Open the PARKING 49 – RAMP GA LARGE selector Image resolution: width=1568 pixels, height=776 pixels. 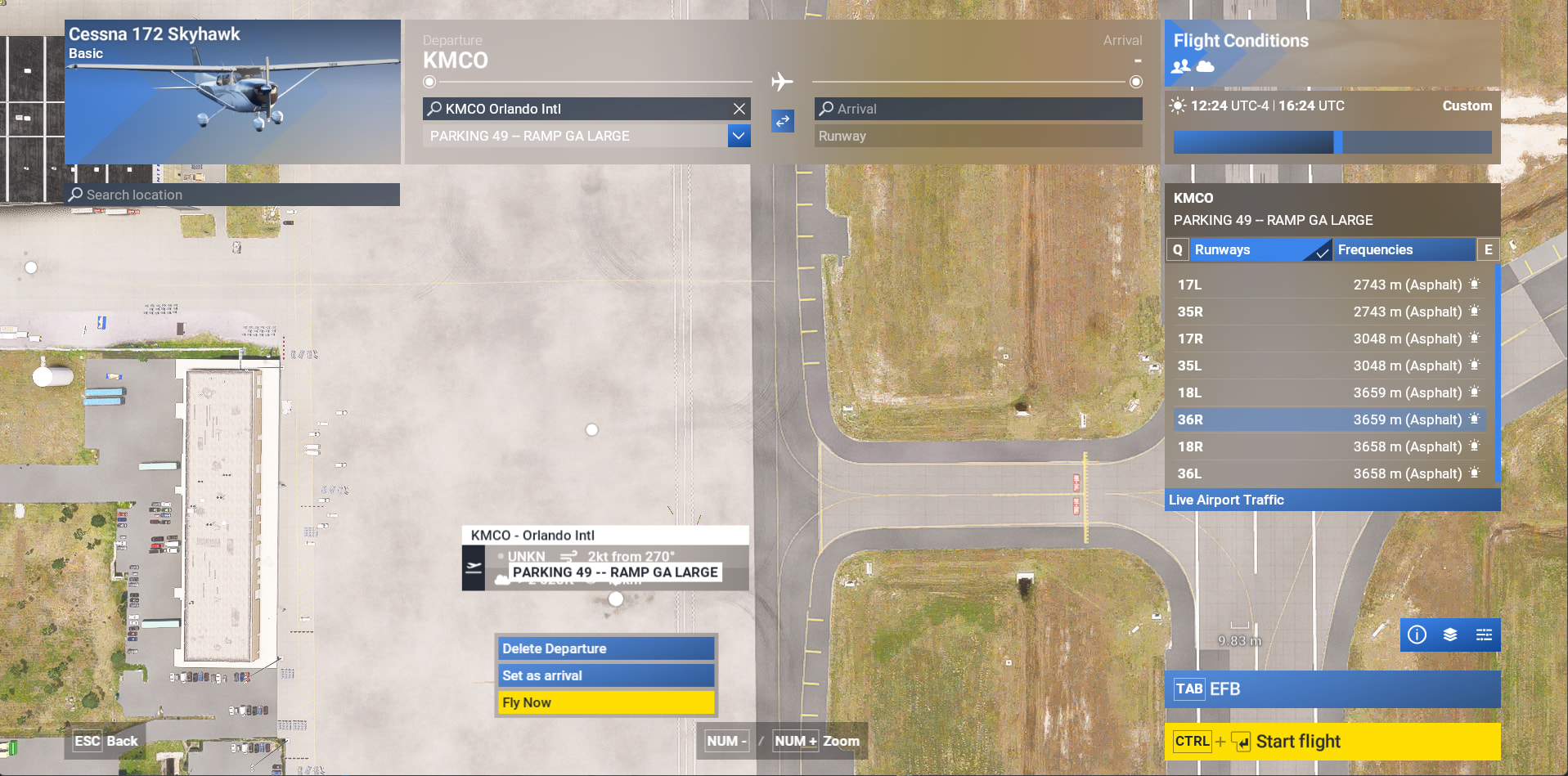pyautogui.click(x=586, y=136)
